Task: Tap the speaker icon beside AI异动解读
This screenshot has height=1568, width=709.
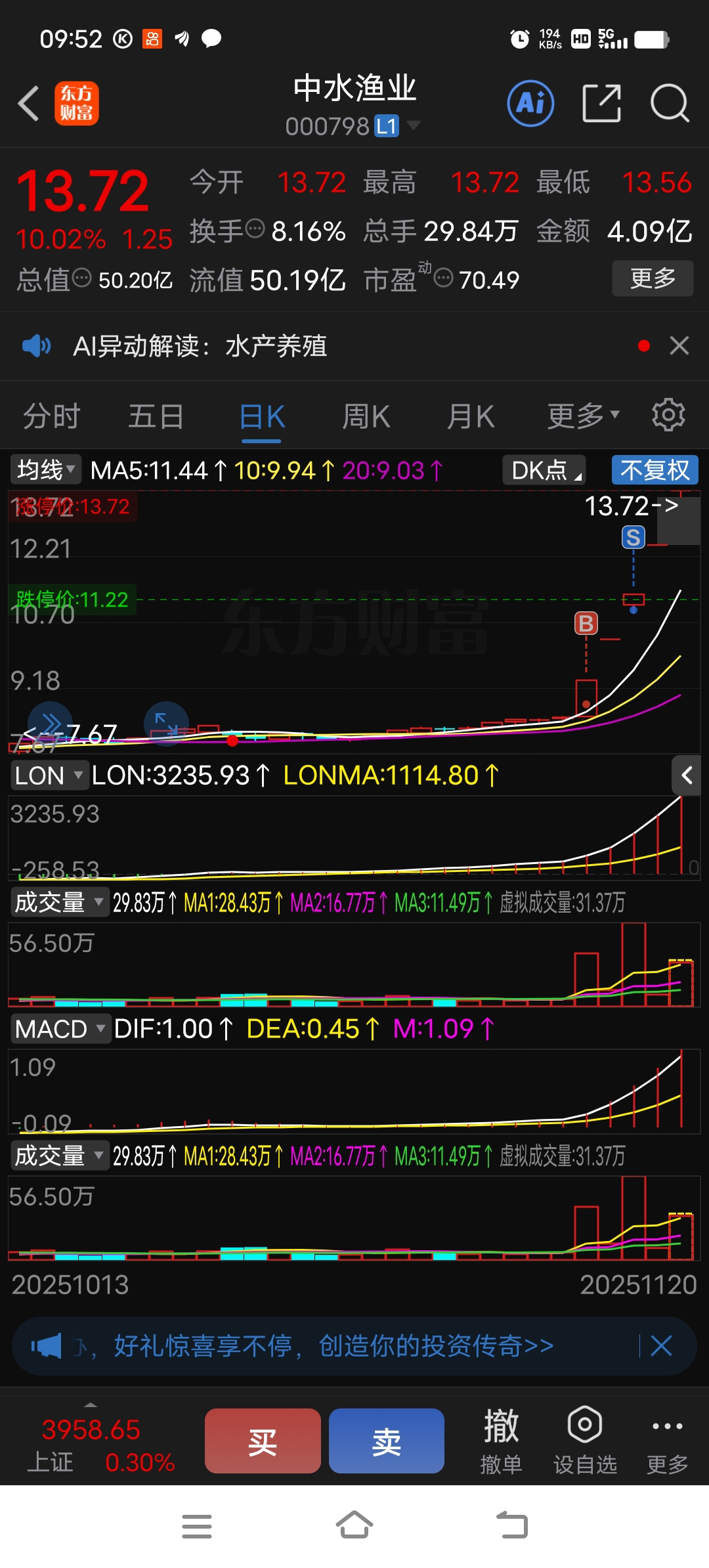Action: click(x=37, y=345)
